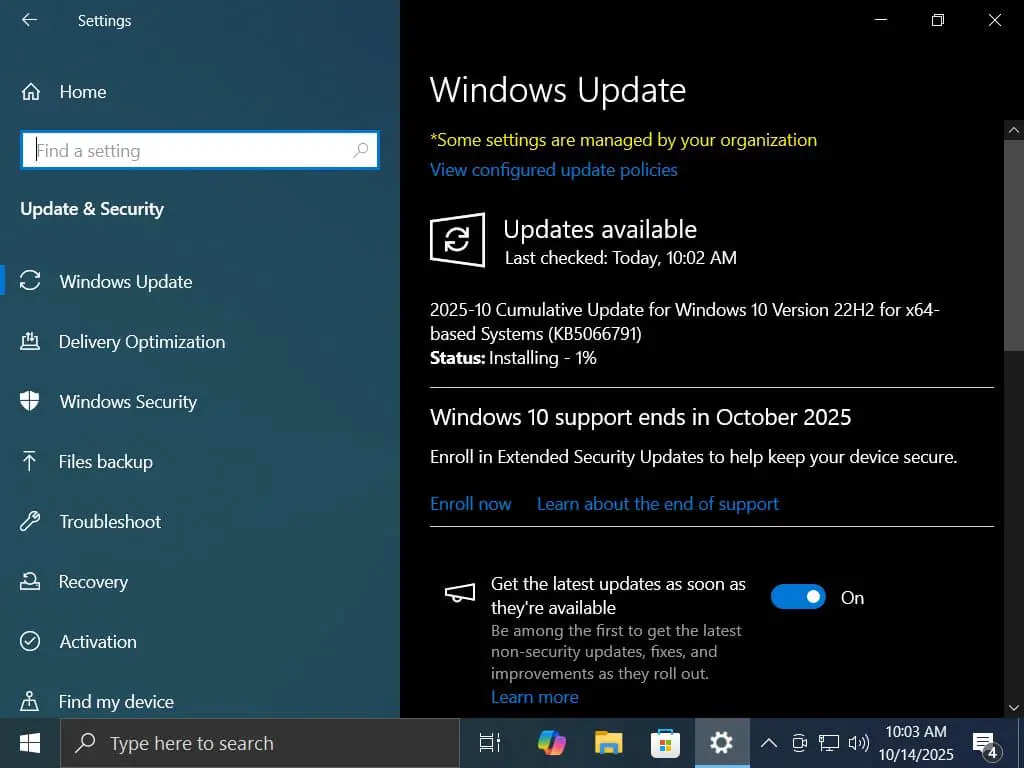Turn off Get the latest updates toggle
The image size is (1024, 768).
point(798,597)
